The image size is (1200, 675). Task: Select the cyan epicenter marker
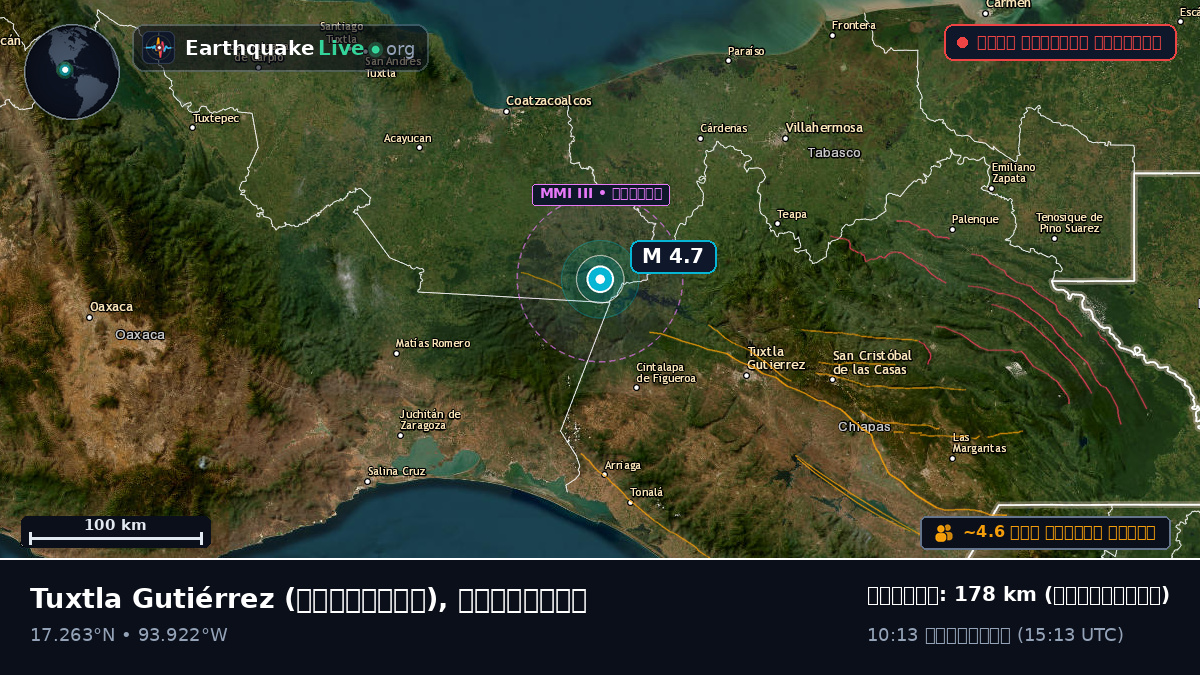tap(600, 280)
